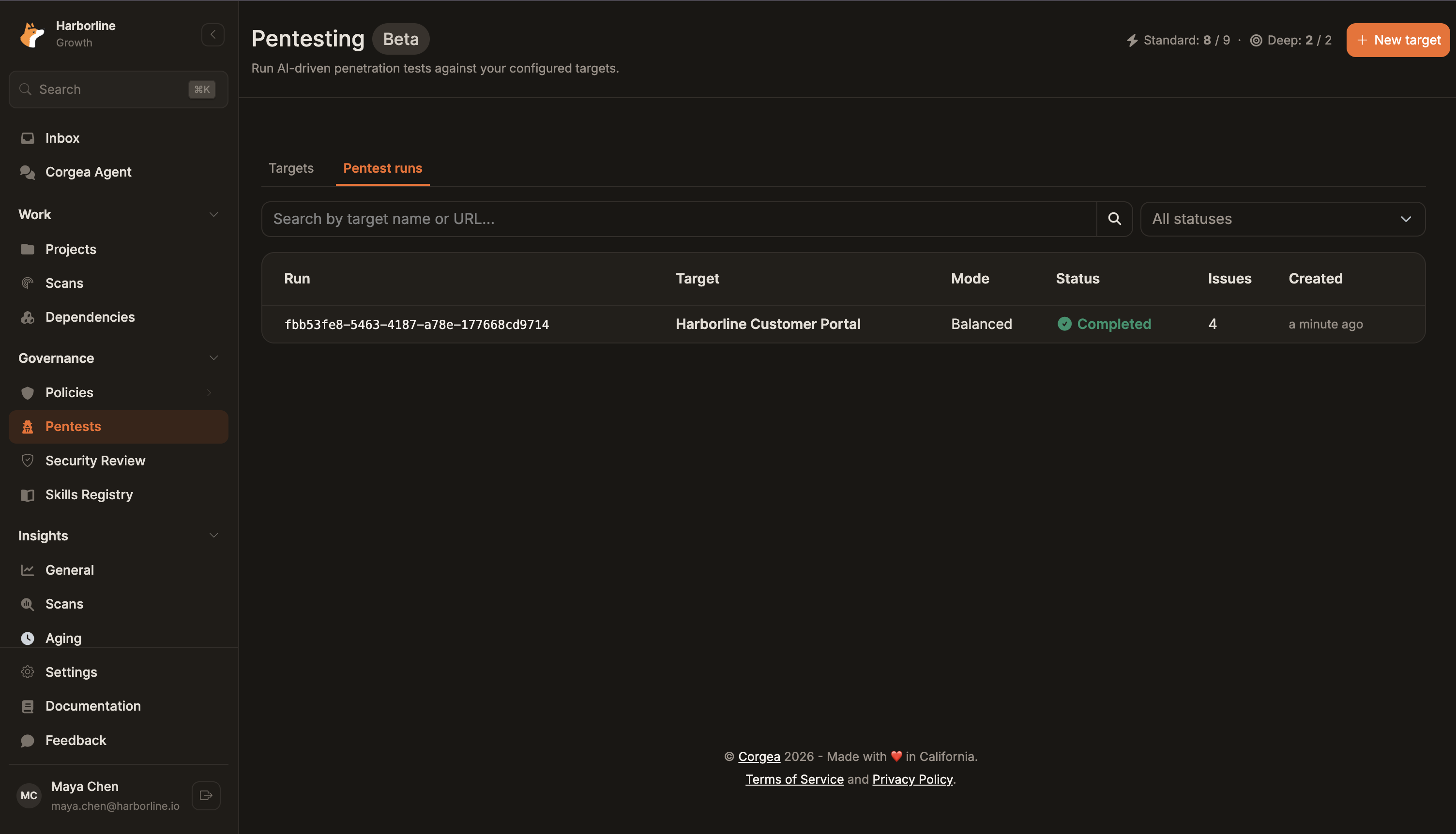Open Corgea Agent in the sidebar
The image size is (1456, 834).
[x=119, y=172]
